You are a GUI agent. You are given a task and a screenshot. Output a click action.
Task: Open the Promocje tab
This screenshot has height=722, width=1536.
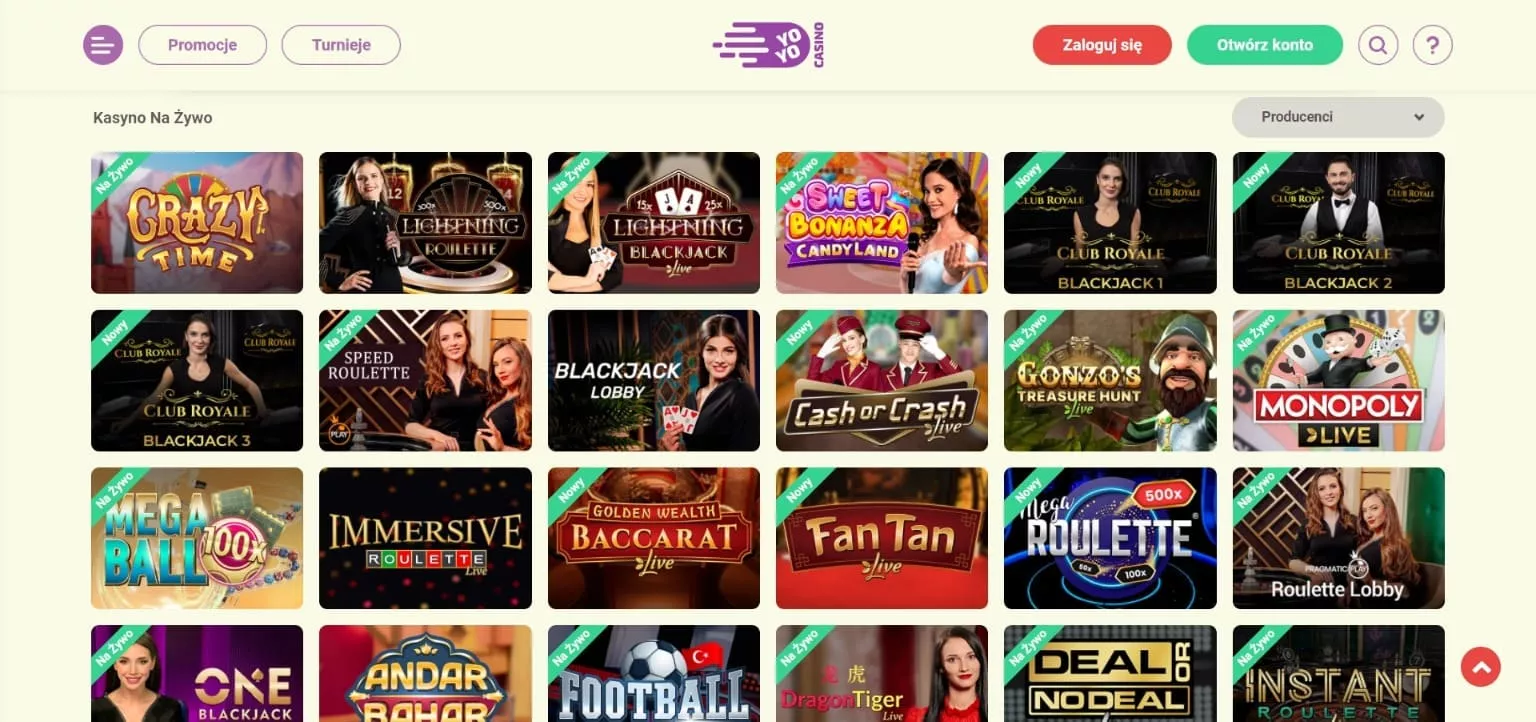[x=202, y=45]
